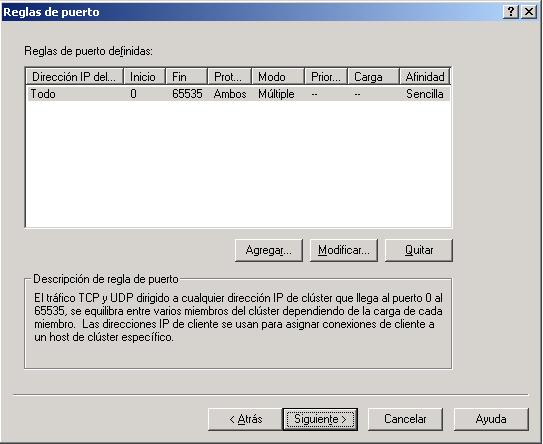Go back with the Atrás button
The height and width of the screenshot is (444, 543).
coord(245,419)
